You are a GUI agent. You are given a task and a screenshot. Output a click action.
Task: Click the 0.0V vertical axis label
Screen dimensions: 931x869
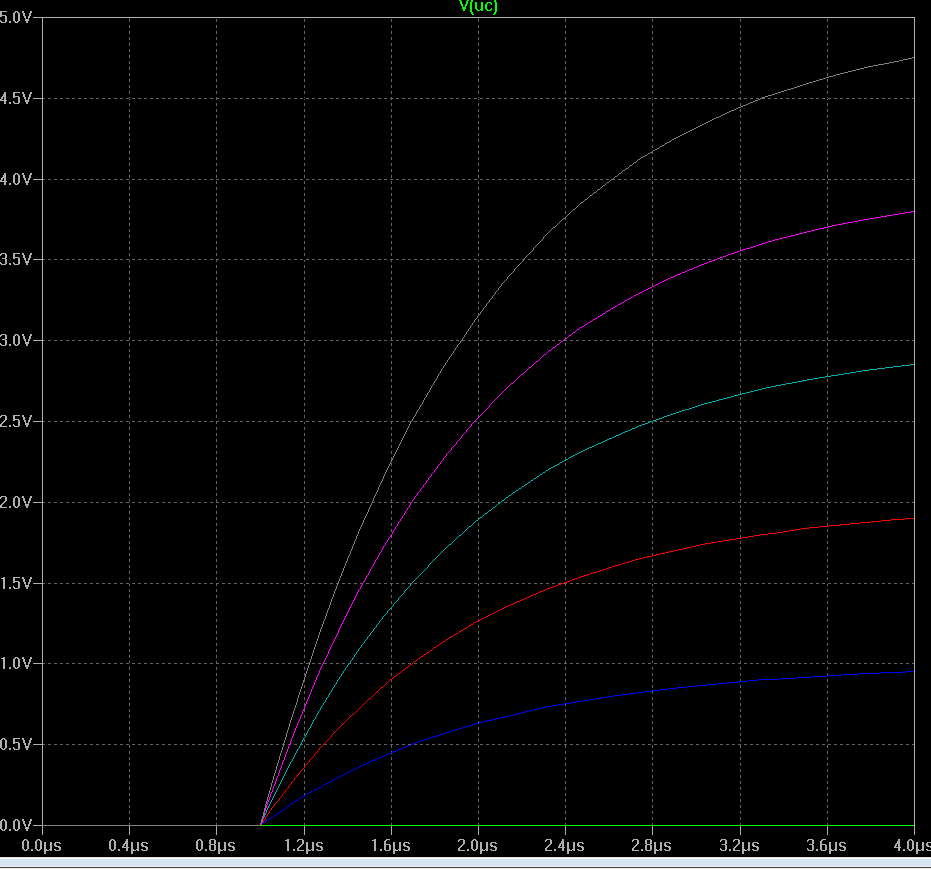tap(15, 825)
